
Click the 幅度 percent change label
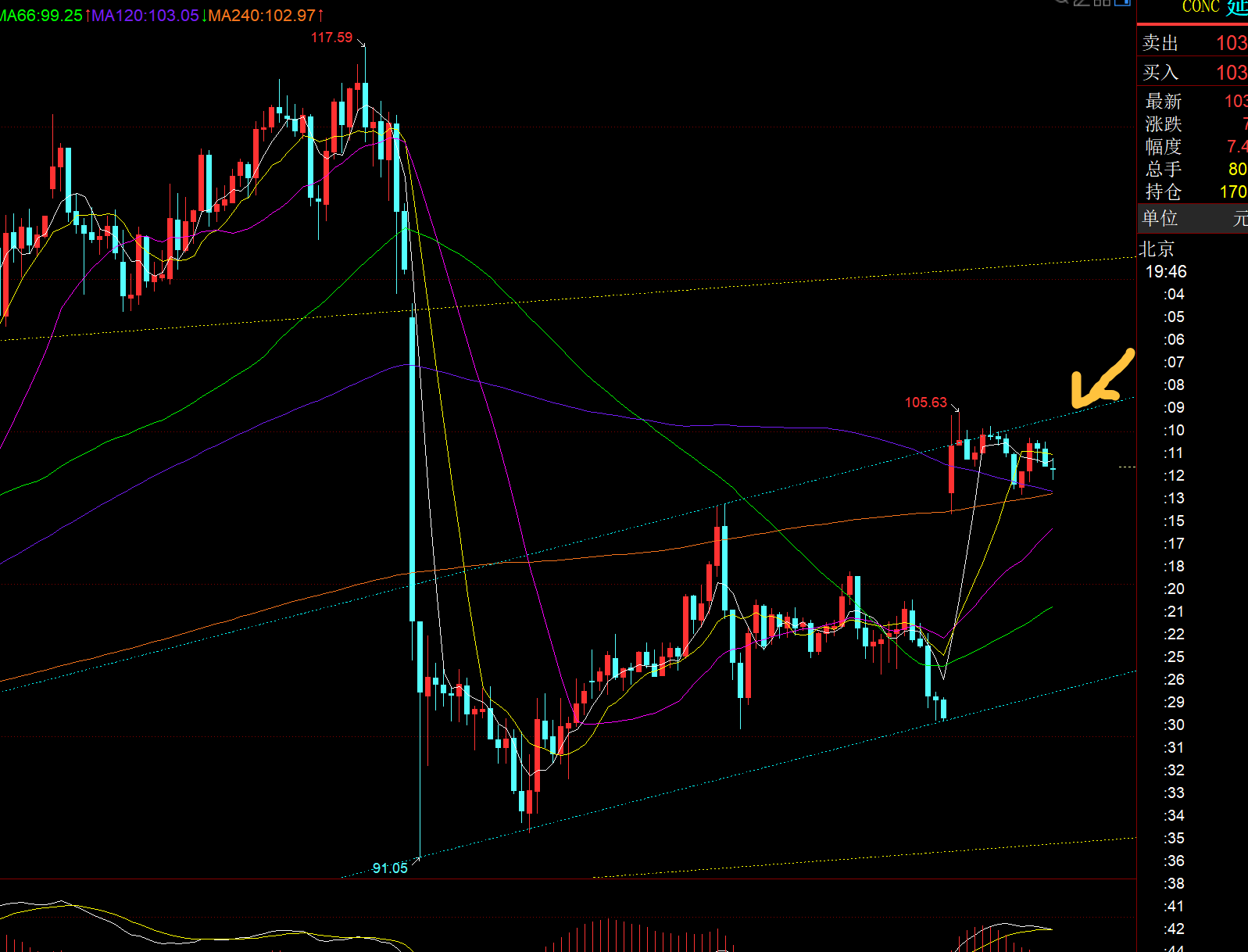click(1164, 147)
